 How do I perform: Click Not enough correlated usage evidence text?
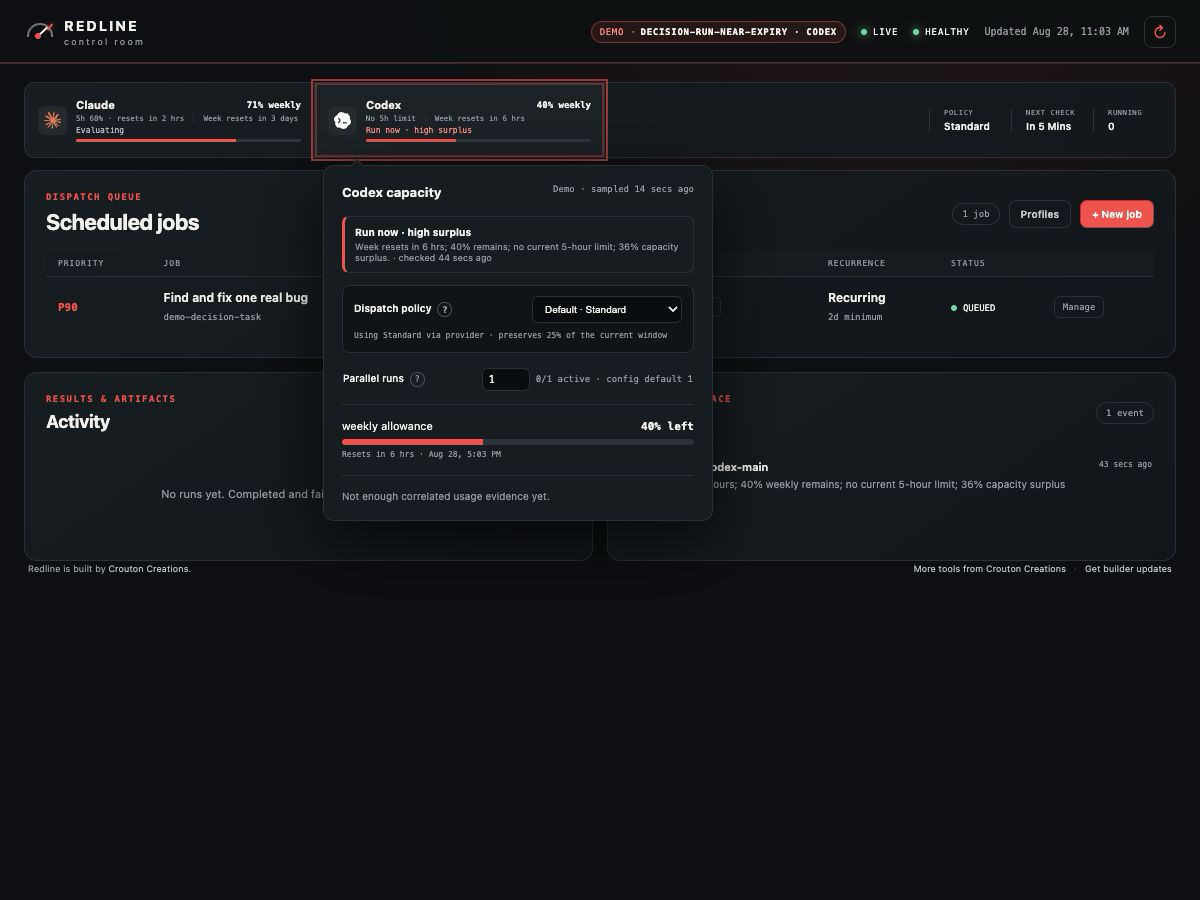[x=446, y=496]
